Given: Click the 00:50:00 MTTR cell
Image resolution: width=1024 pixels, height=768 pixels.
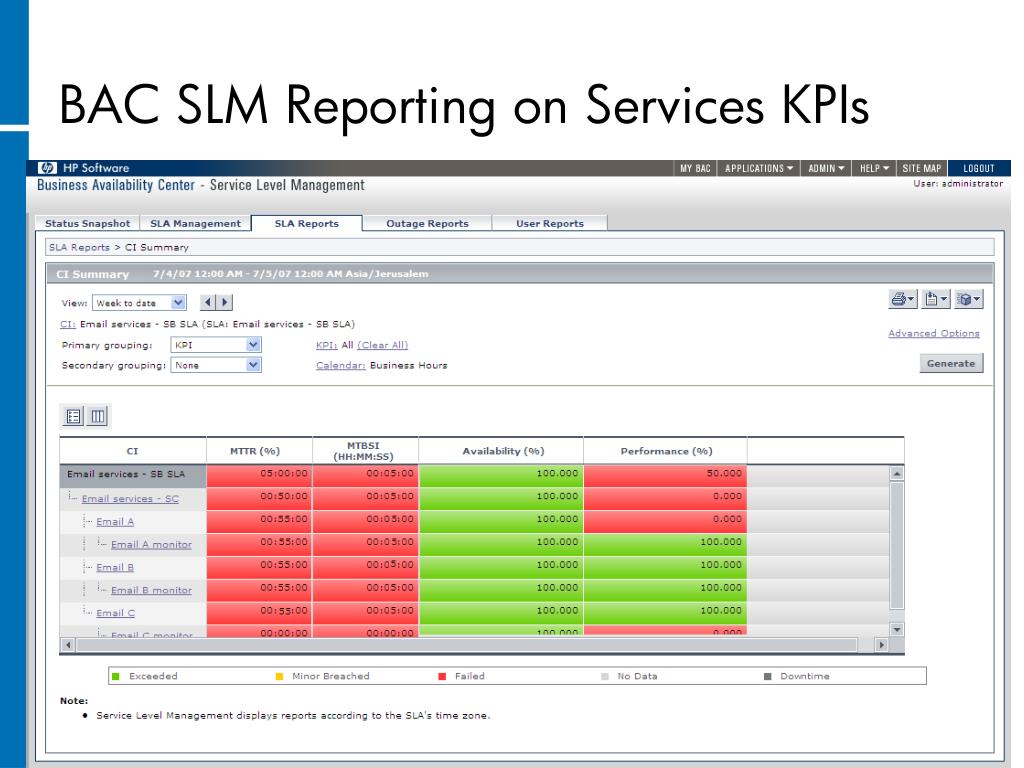Looking at the screenshot, I should click(x=259, y=498).
